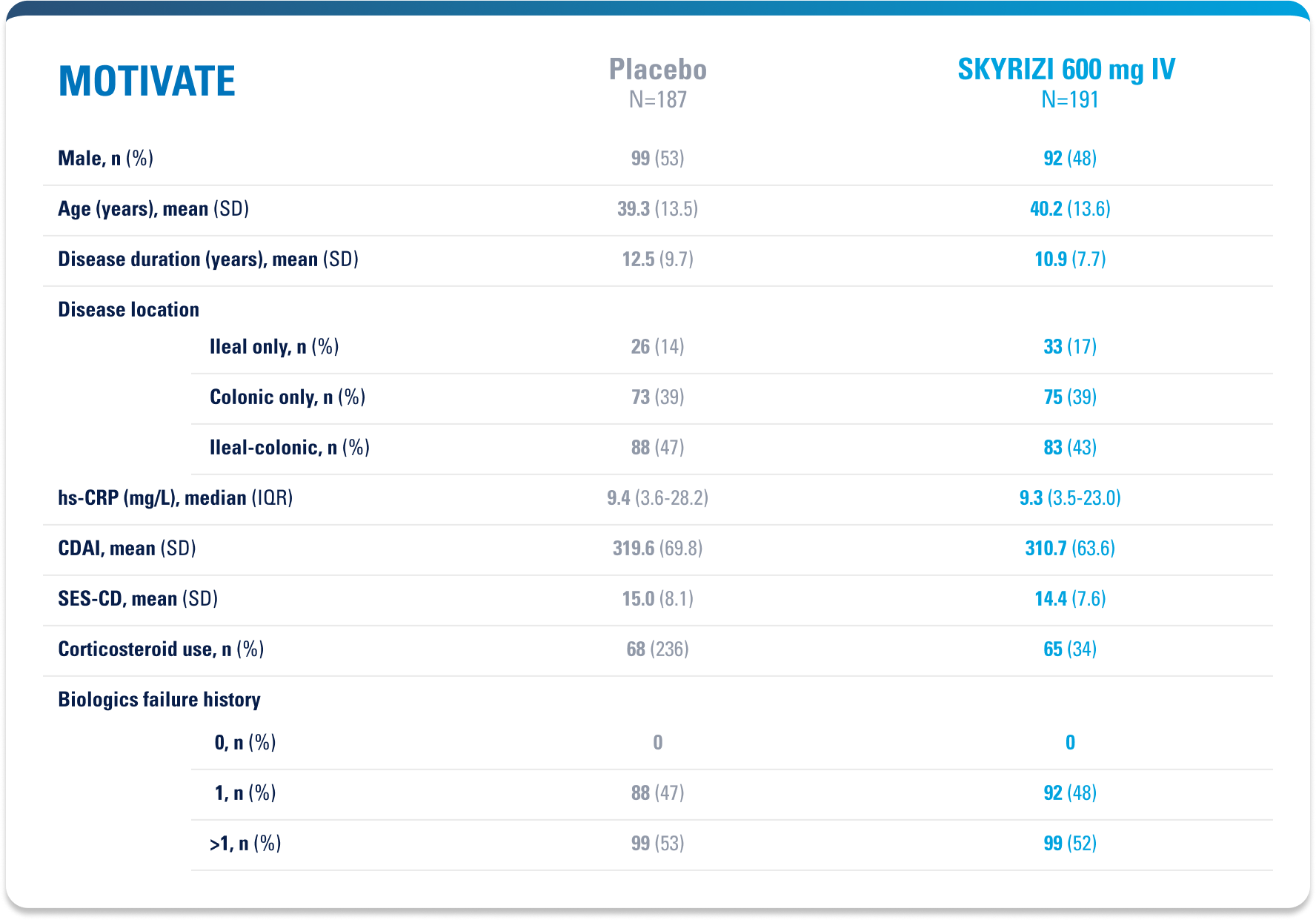The height and width of the screenshot is (920, 1316).
Task: Click the SKYRIZI value 92 (48) for one biologic failure
Action: pyautogui.click(x=1069, y=793)
